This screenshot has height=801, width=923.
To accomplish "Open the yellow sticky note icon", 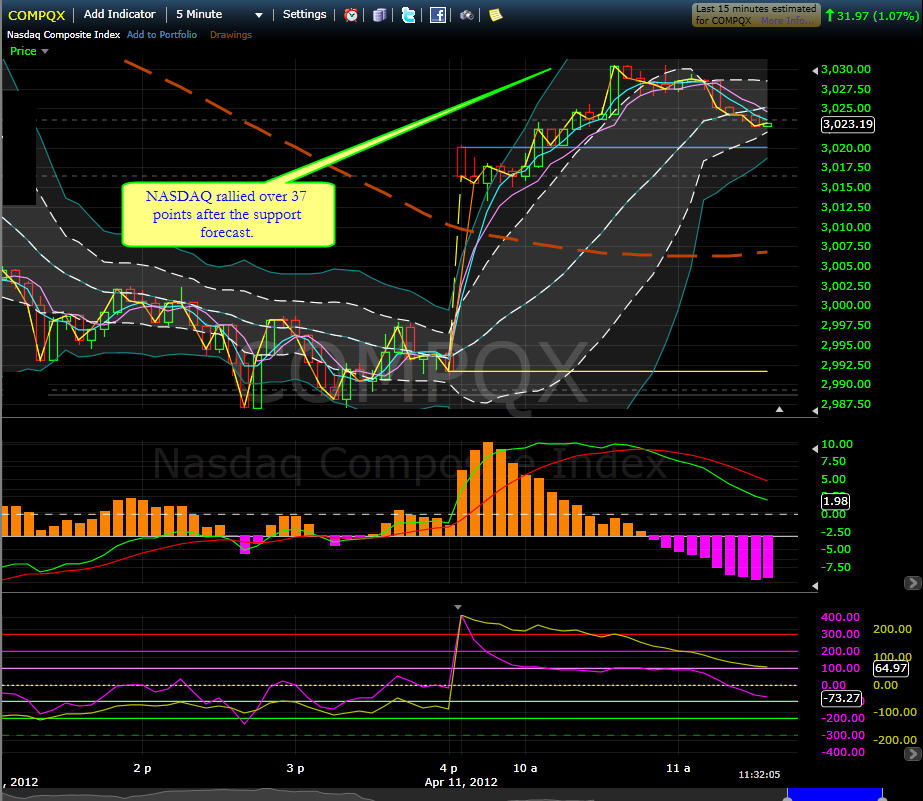I will pyautogui.click(x=496, y=15).
